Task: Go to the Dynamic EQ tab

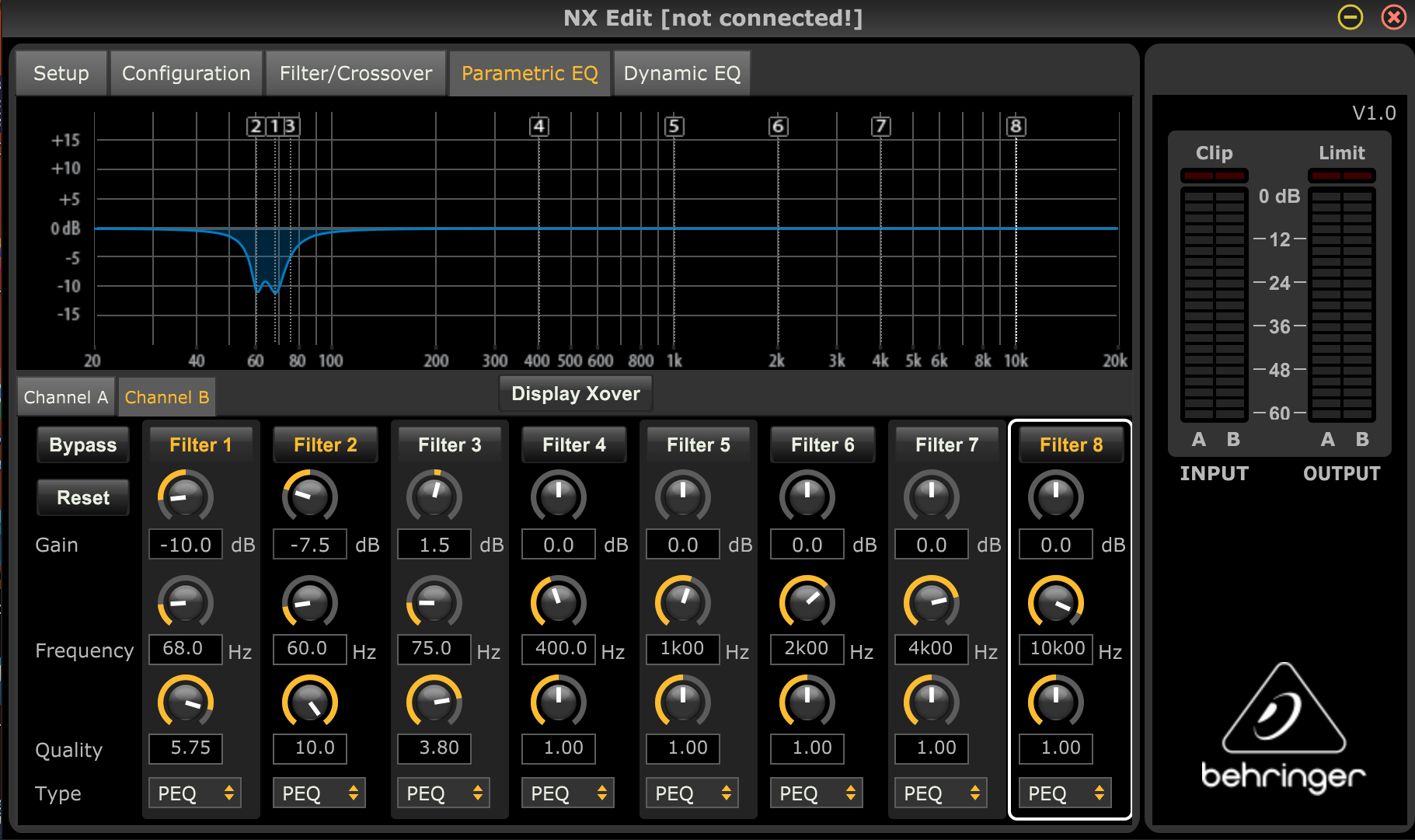Action: coord(682,73)
